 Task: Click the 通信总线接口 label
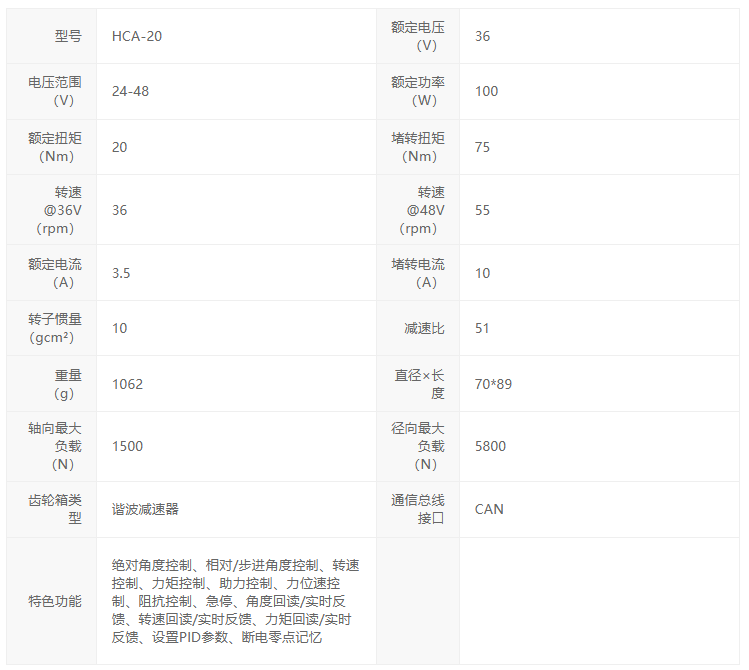click(x=418, y=510)
